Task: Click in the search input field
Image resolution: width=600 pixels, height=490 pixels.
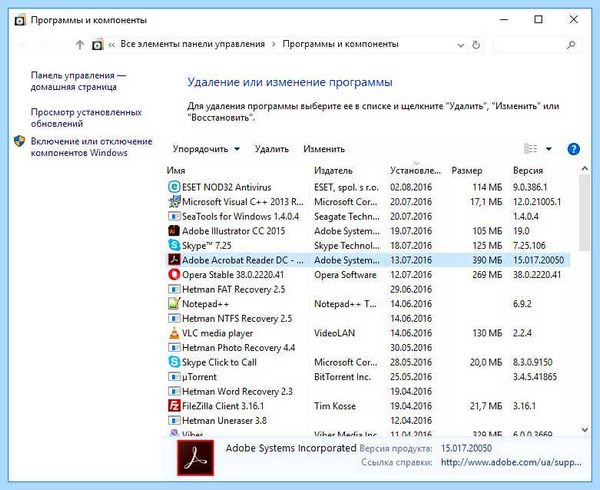Action: coord(530,45)
